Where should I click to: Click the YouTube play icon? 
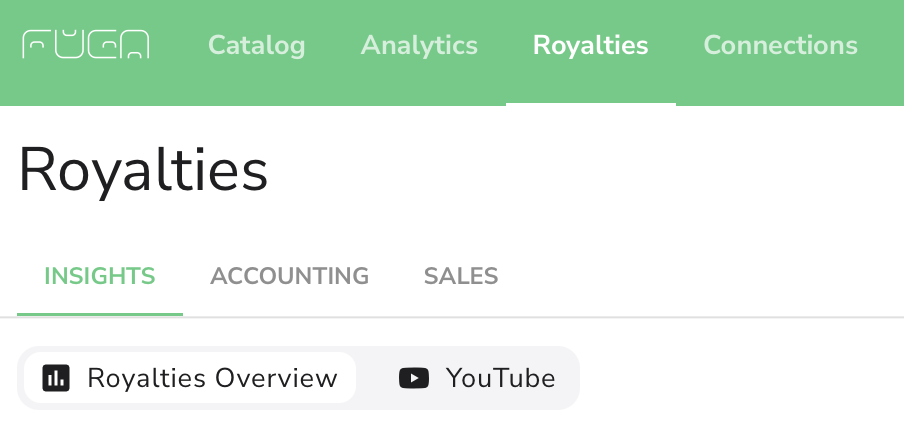pyautogui.click(x=414, y=378)
